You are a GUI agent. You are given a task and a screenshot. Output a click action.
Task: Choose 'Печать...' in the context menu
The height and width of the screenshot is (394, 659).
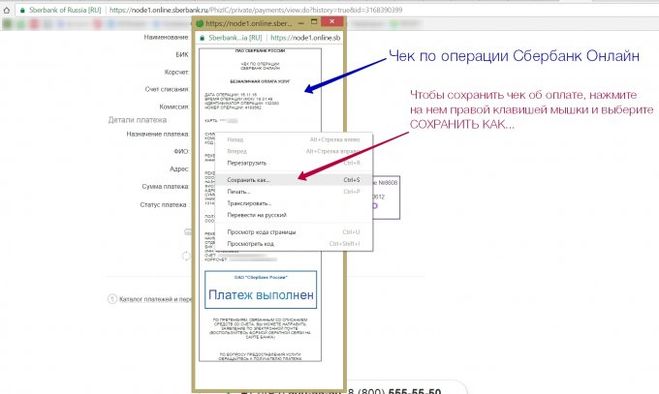(x=293, y=191)
